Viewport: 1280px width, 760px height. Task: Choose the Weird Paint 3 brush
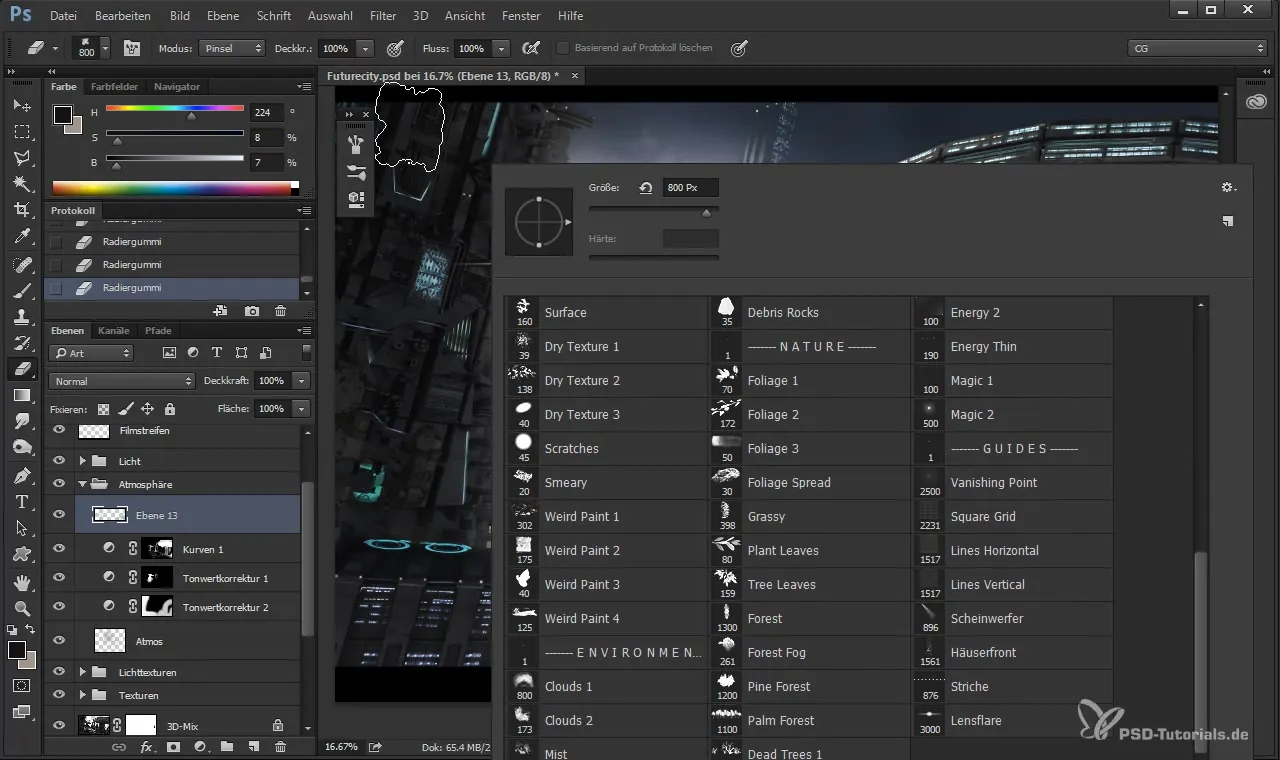click(607, 584)
